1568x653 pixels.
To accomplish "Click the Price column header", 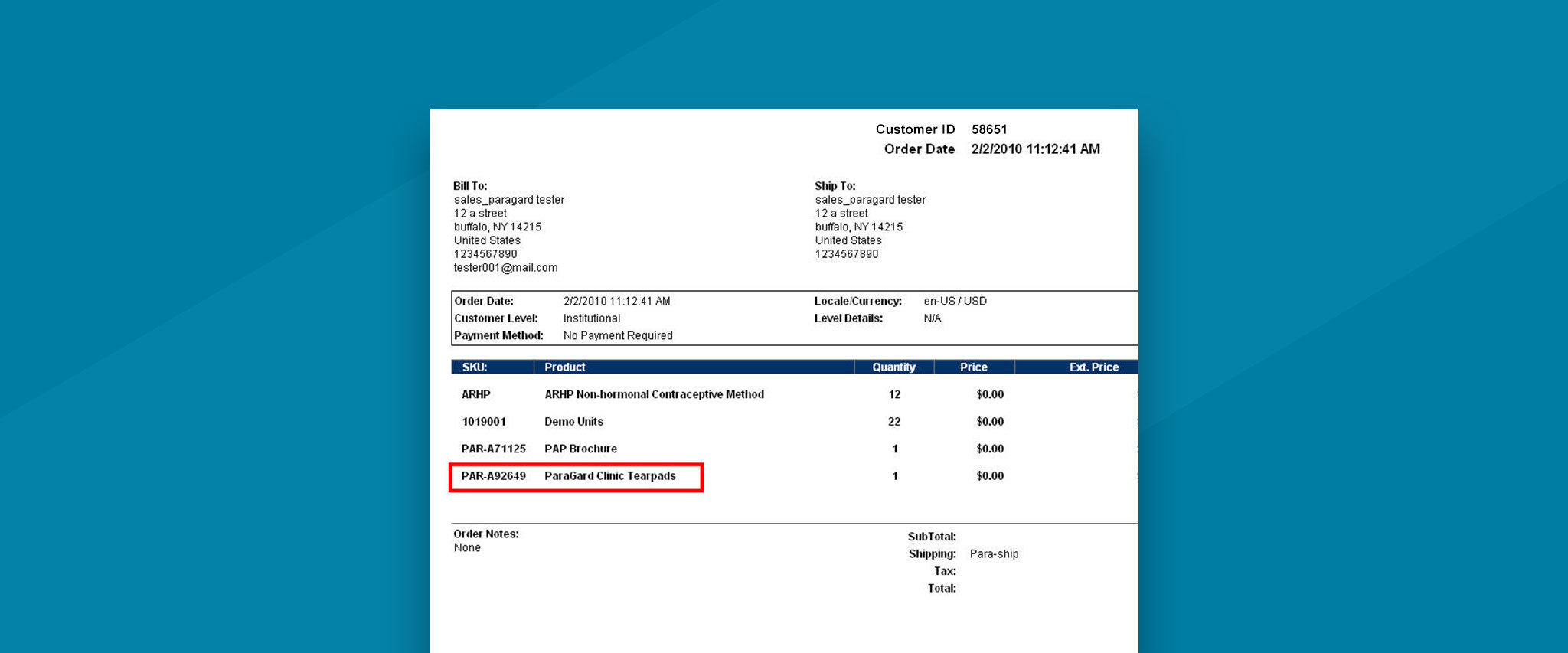I will (974, 367).
